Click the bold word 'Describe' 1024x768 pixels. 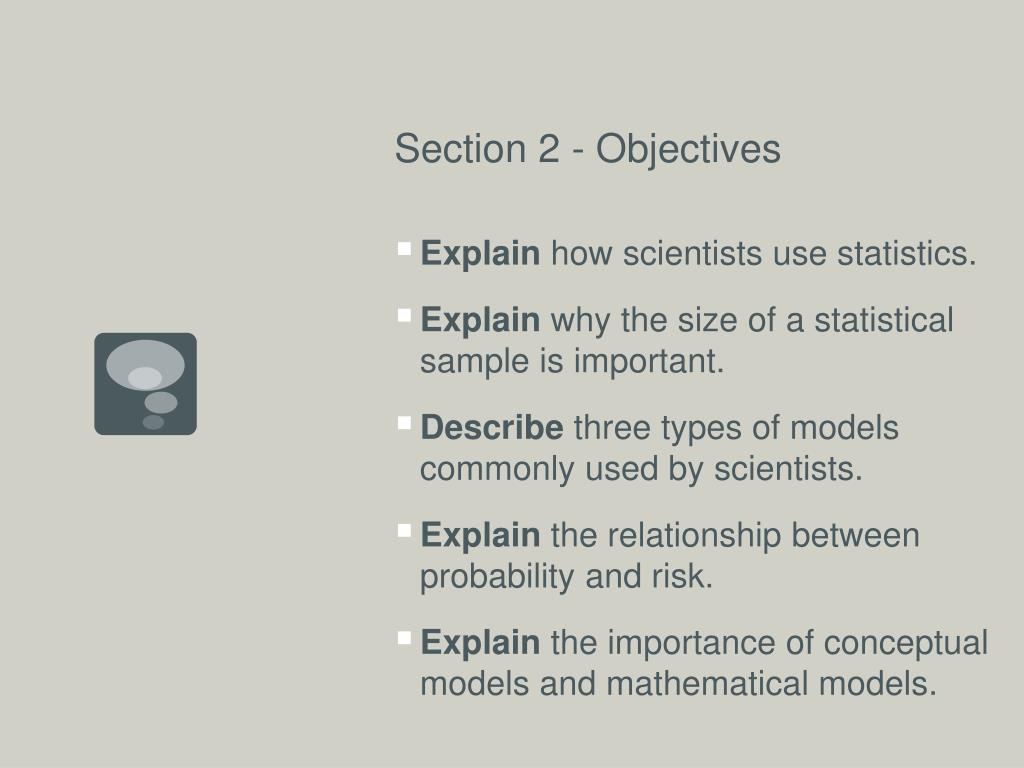click(492, 428)
